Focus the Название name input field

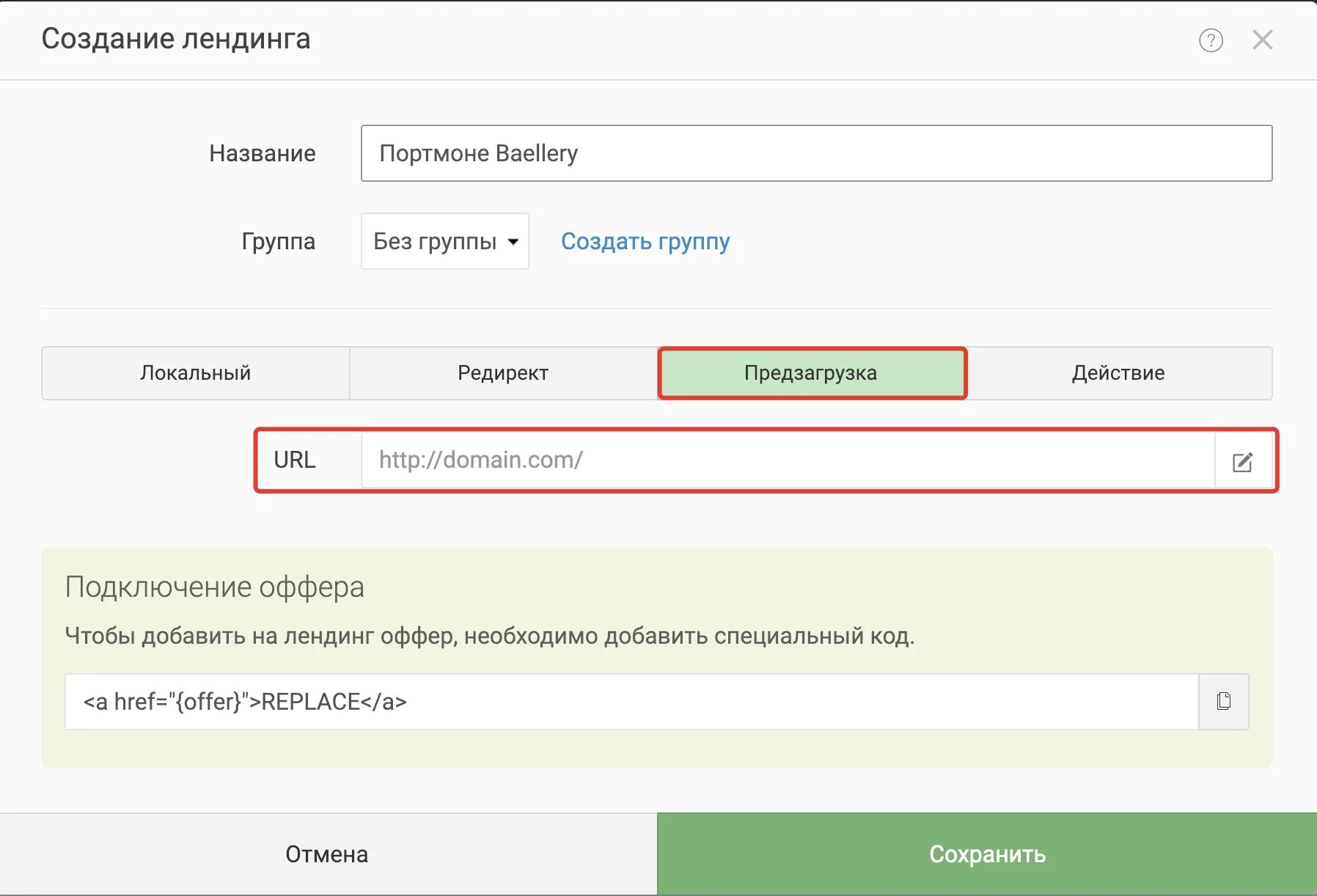click(815, 153)
